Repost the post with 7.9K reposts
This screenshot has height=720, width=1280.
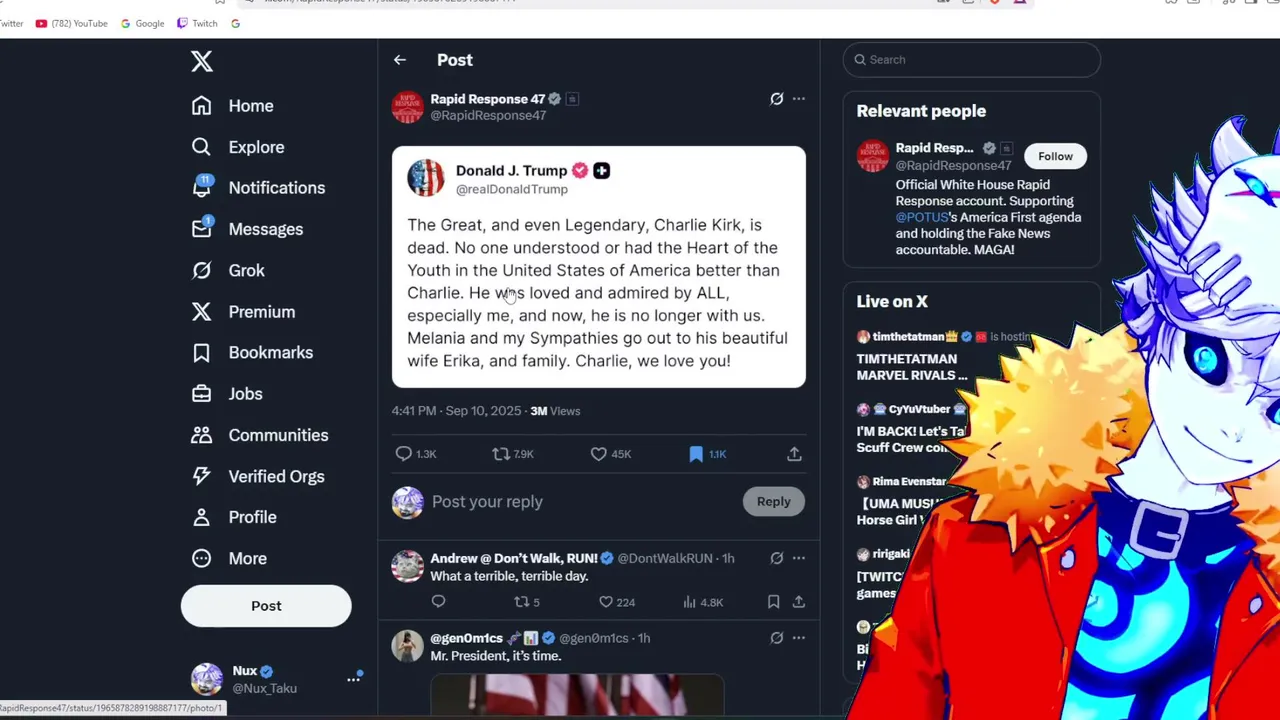pyautogui.click(x=501, y=454)
